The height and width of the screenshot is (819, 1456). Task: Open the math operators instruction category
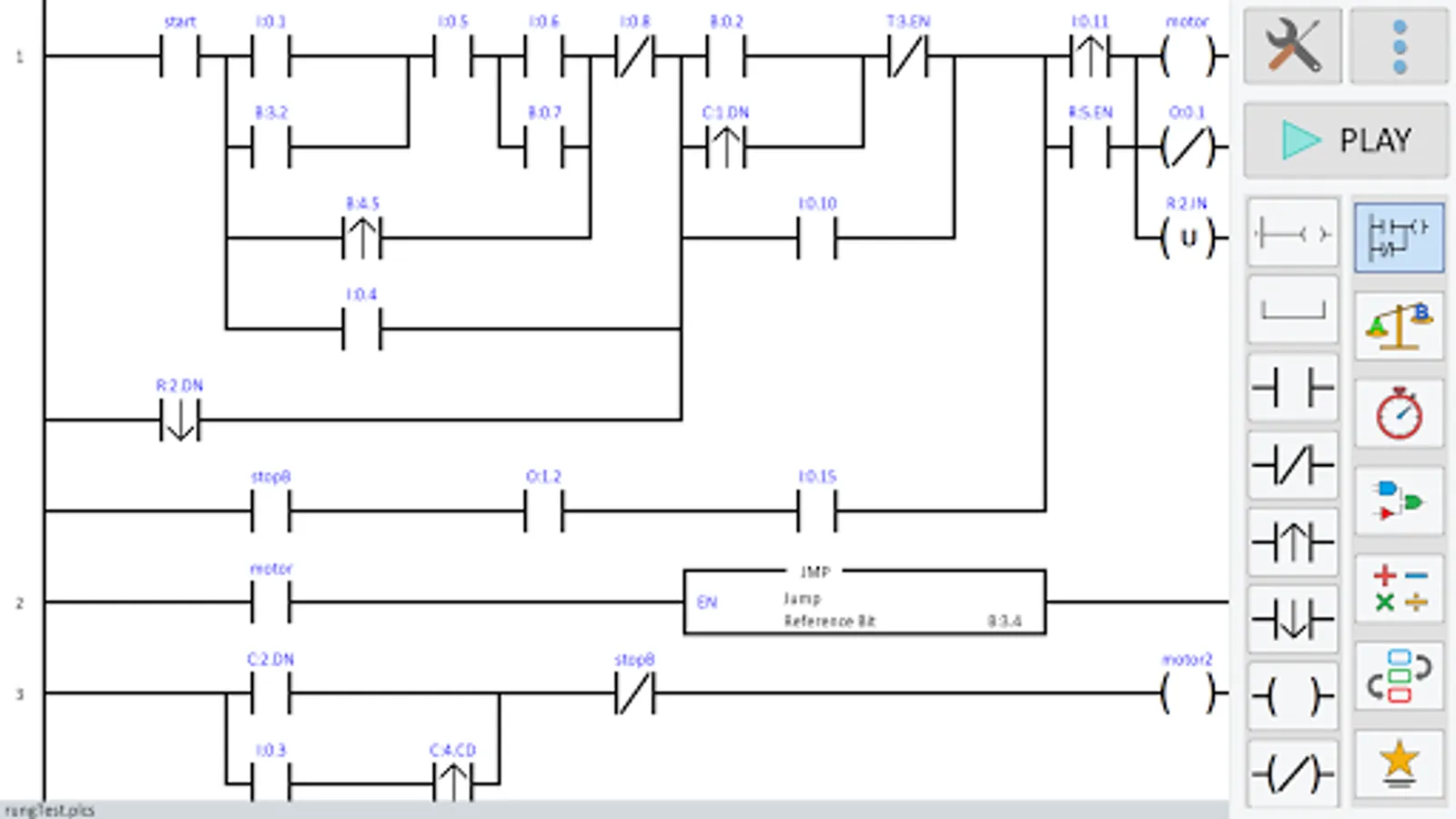1399,588
